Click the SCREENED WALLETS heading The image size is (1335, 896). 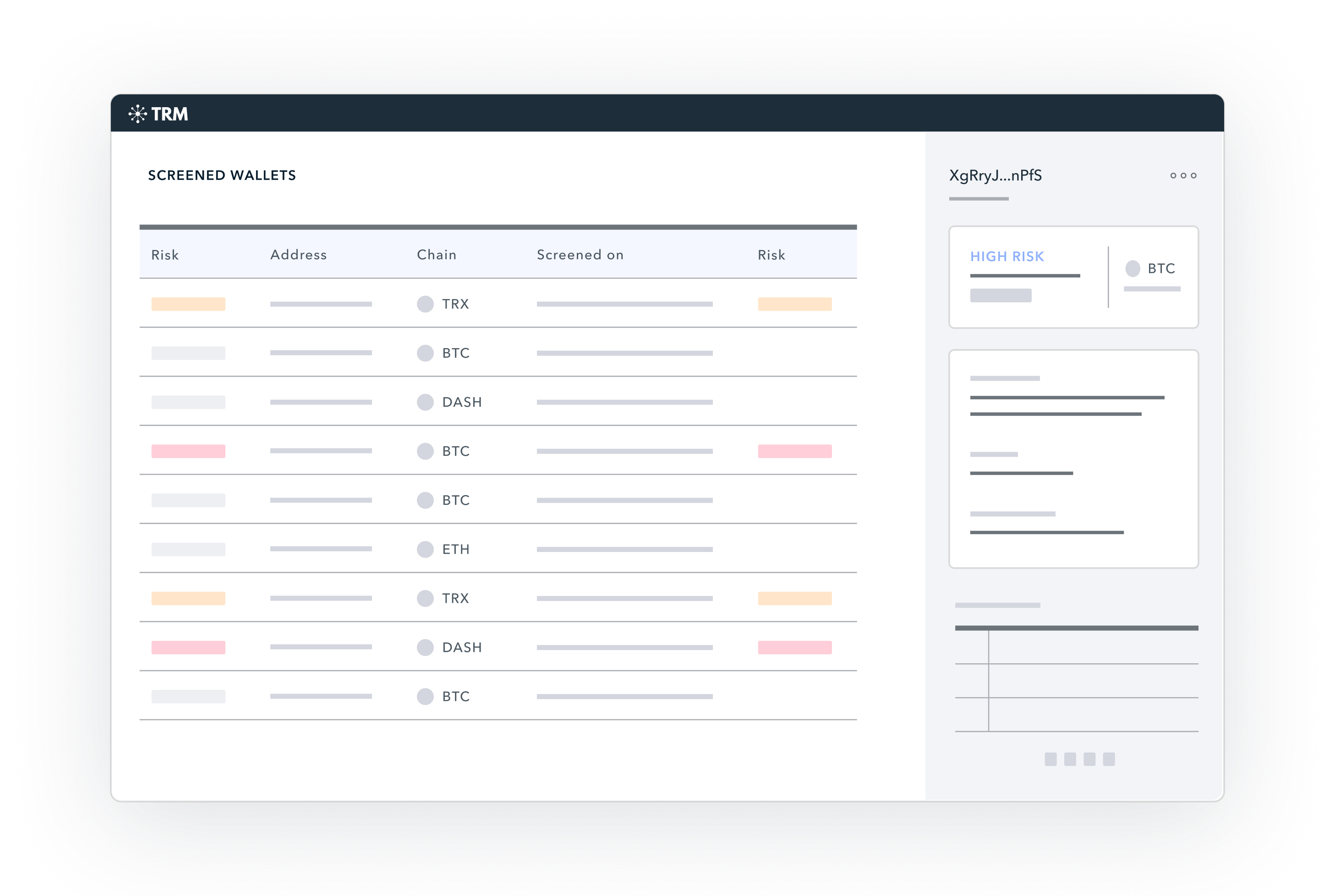click(222, 175)
